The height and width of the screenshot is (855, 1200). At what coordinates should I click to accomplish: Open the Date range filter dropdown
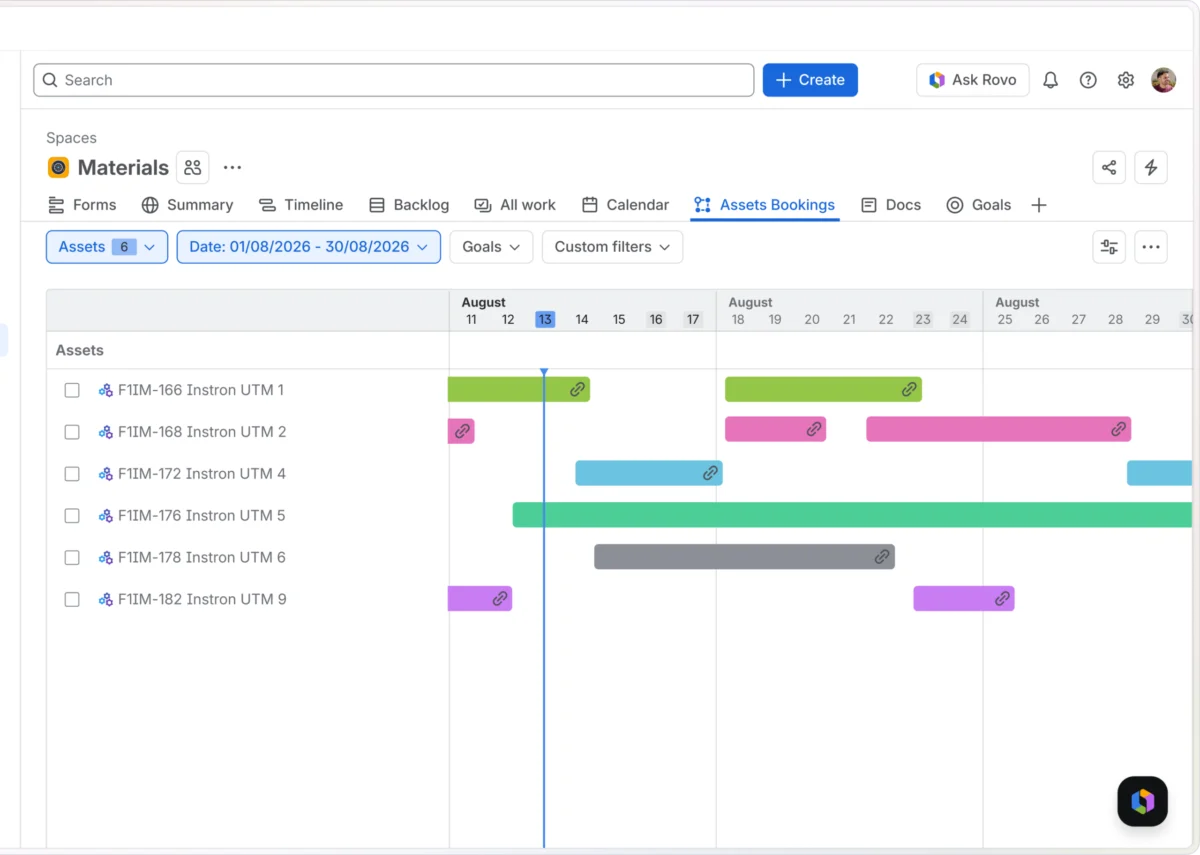[309, 247]
